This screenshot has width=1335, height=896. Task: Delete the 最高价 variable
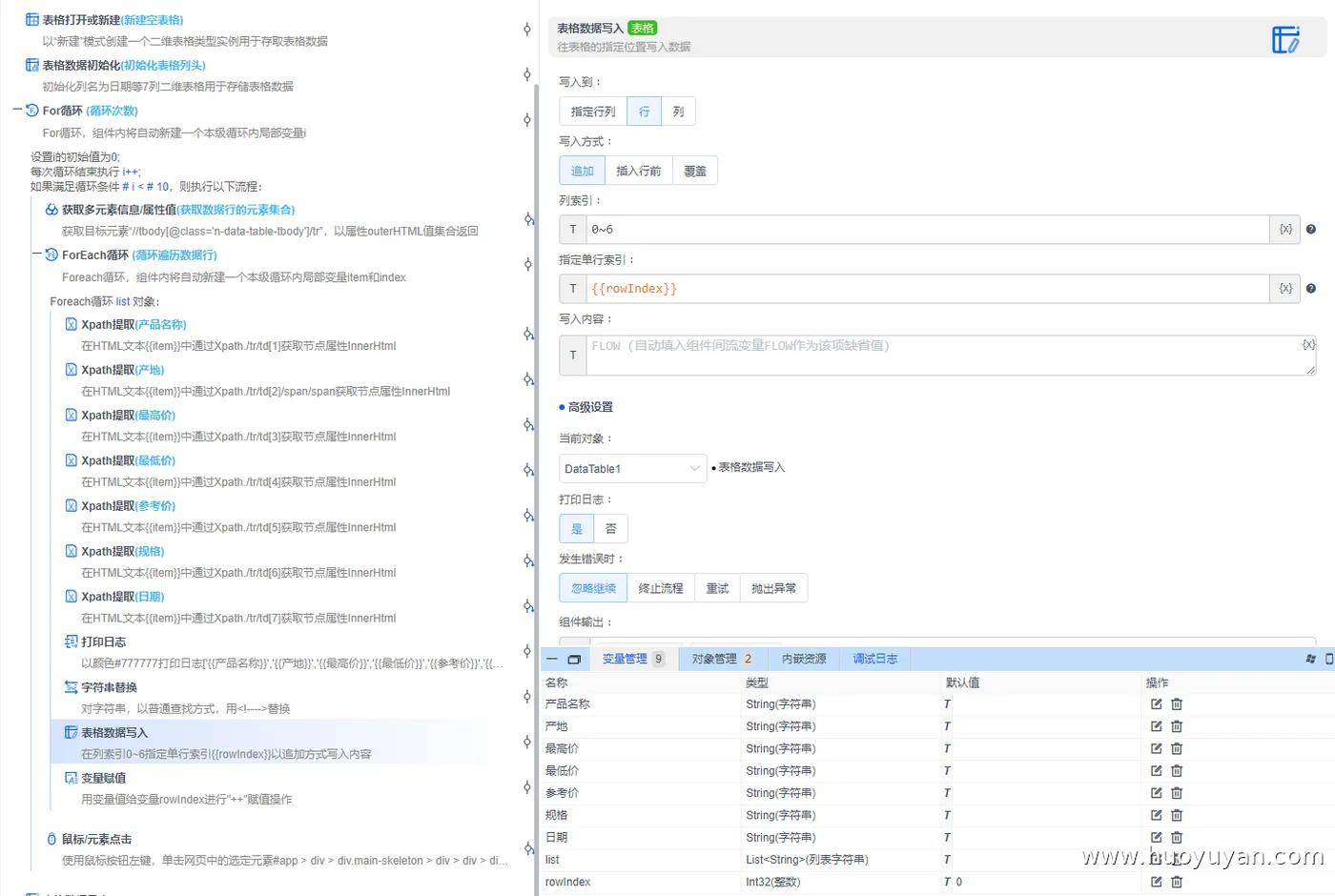[x=1177, y=748]
